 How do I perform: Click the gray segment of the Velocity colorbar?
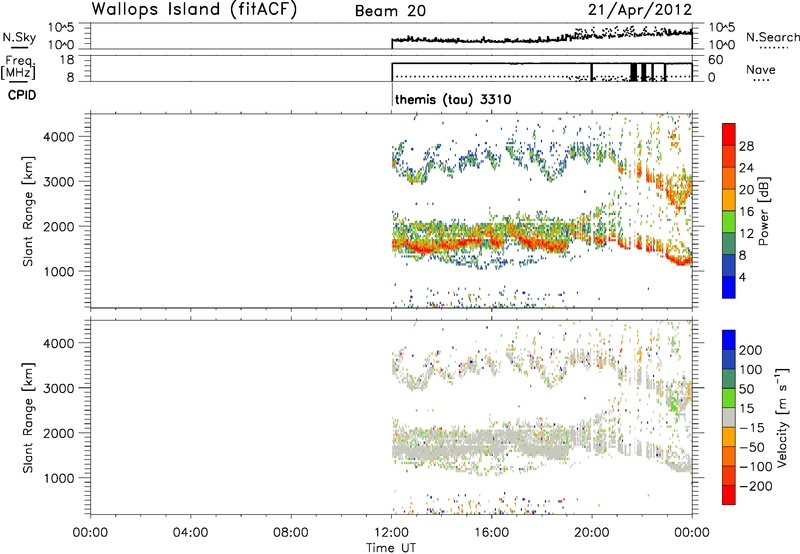[729, 417]
